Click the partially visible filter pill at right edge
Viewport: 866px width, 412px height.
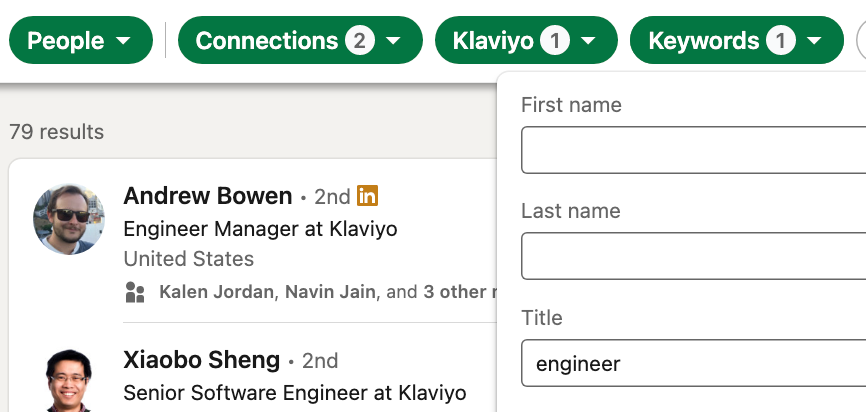(x=861, y=40)
